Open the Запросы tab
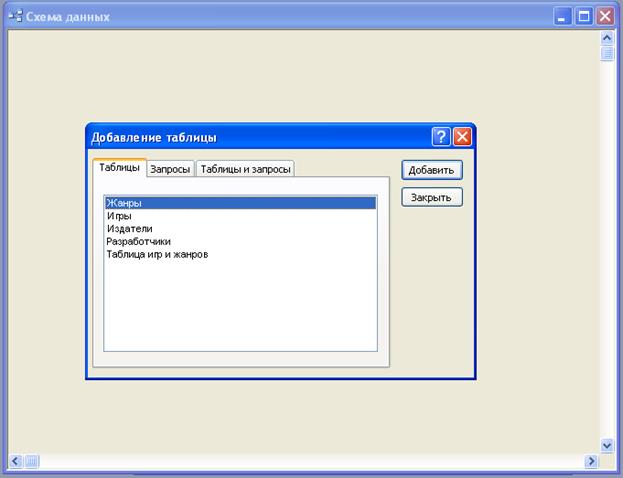The height and width of the screenshot is (478, 623). click(x=170, y=169)
